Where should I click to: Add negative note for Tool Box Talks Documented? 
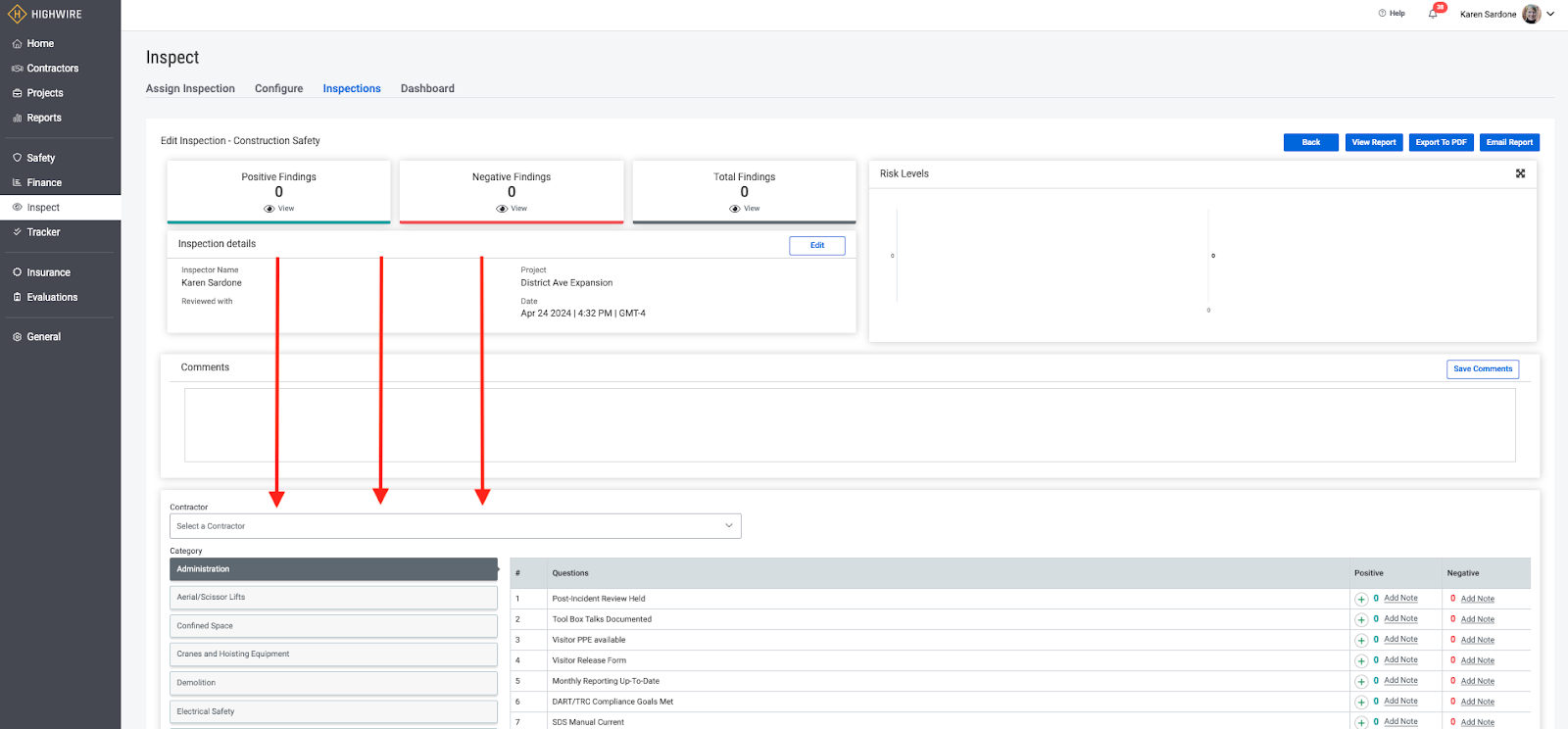click(x=1478, y=619)
